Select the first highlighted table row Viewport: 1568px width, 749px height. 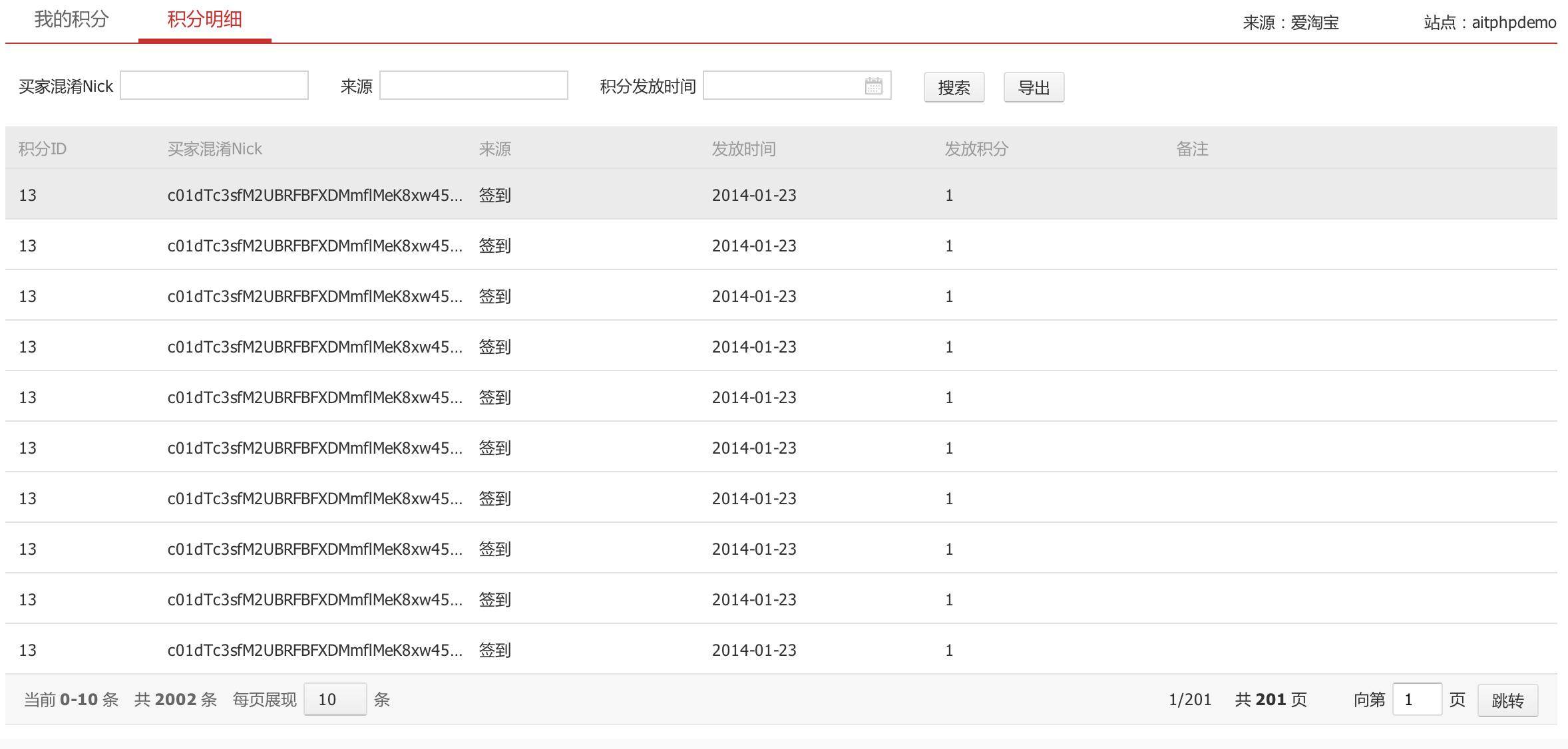(780, 195)
